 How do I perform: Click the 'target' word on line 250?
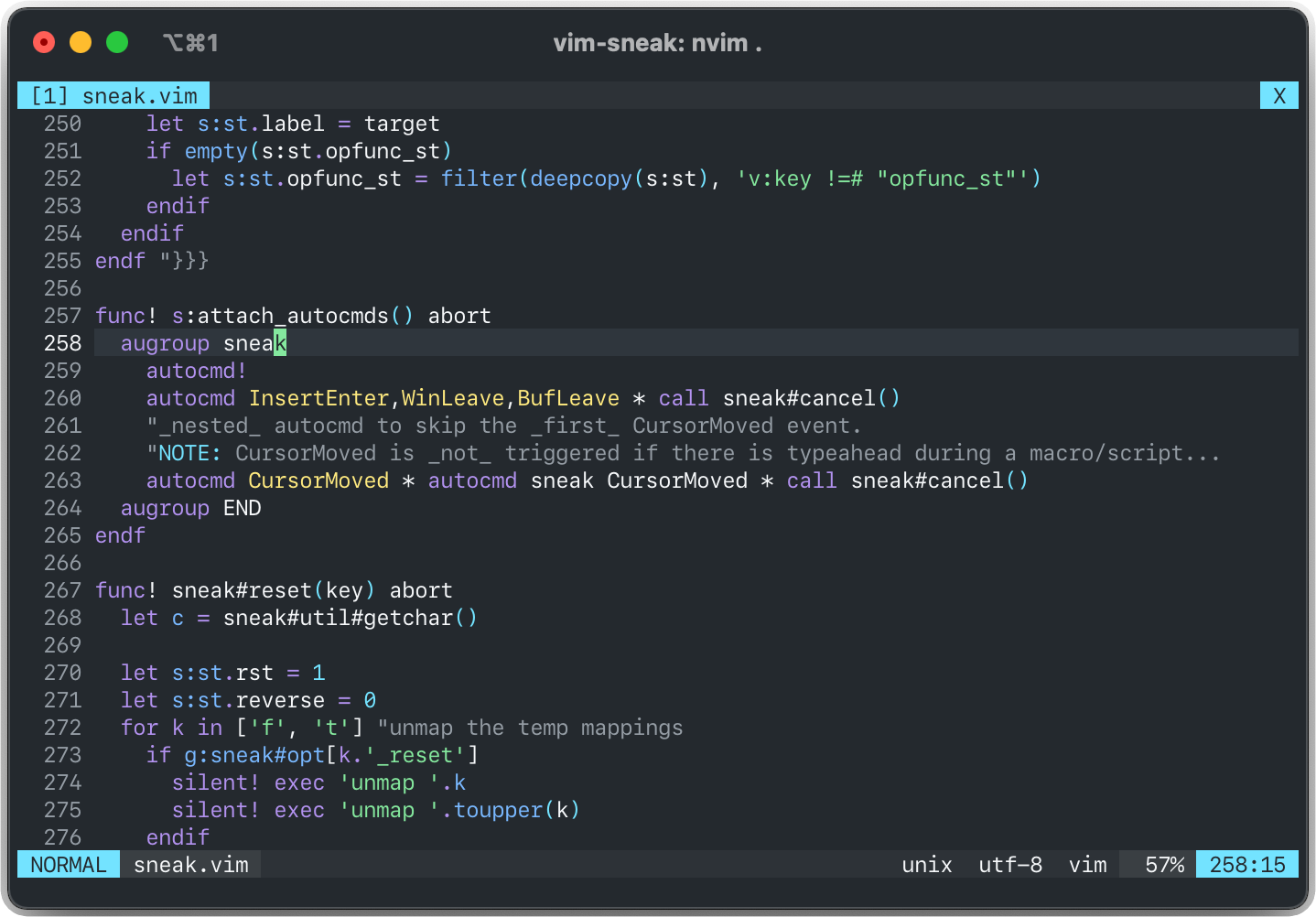[402, 124]
